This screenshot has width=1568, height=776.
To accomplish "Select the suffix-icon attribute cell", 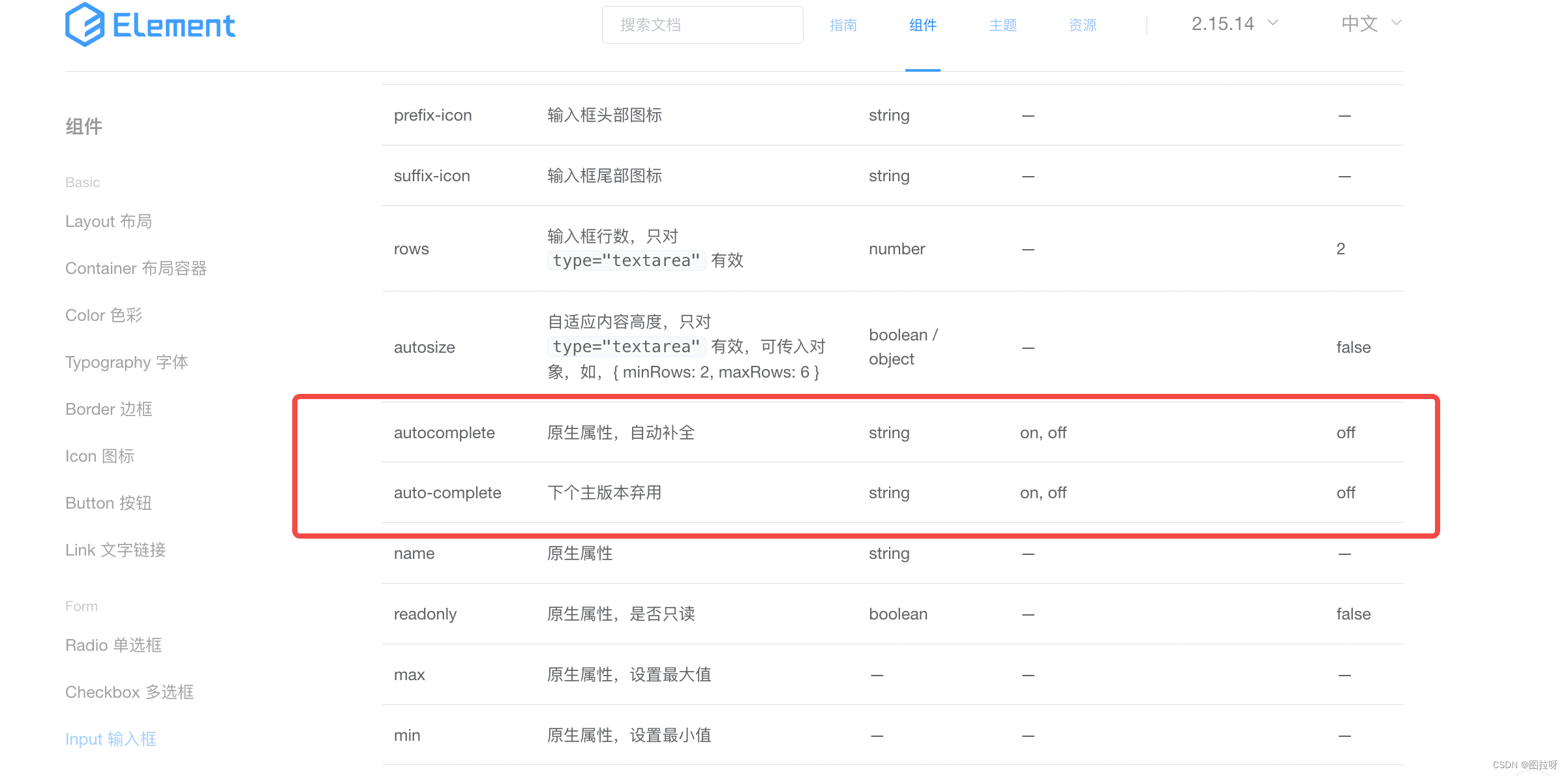I will click(x=432, y=176).
